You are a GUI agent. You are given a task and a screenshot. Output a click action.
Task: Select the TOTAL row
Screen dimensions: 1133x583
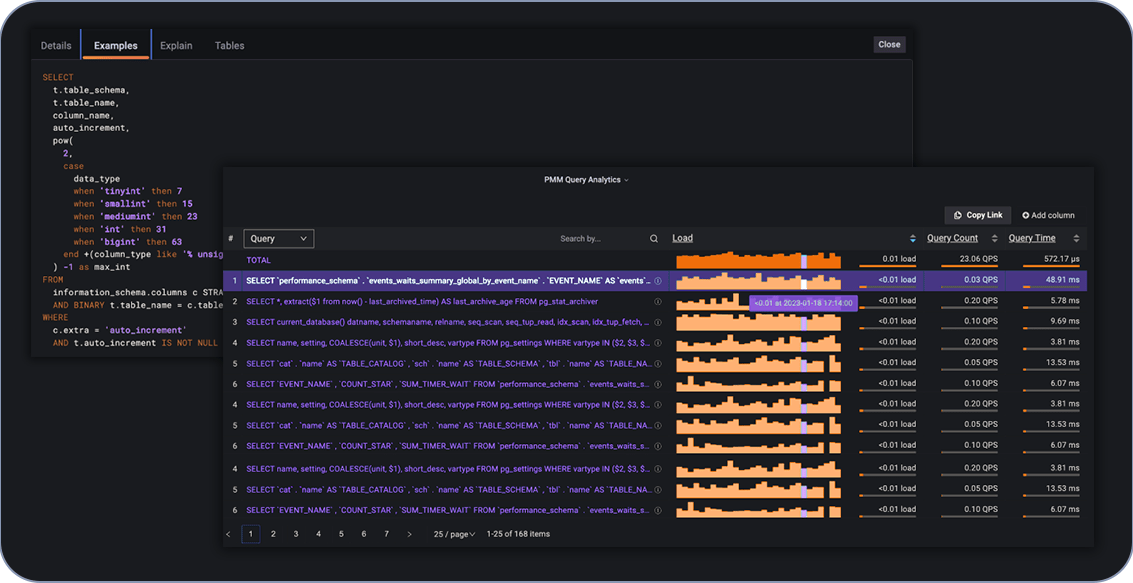click(655, 260)
